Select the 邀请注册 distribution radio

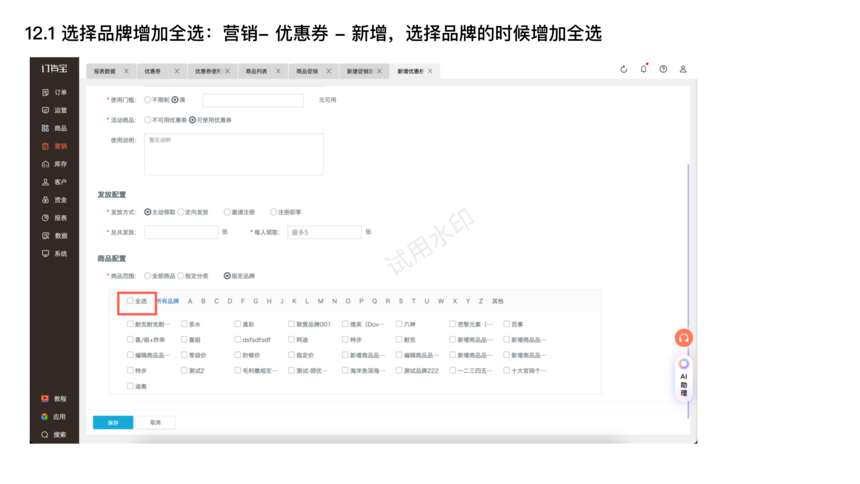coord(227,212)
